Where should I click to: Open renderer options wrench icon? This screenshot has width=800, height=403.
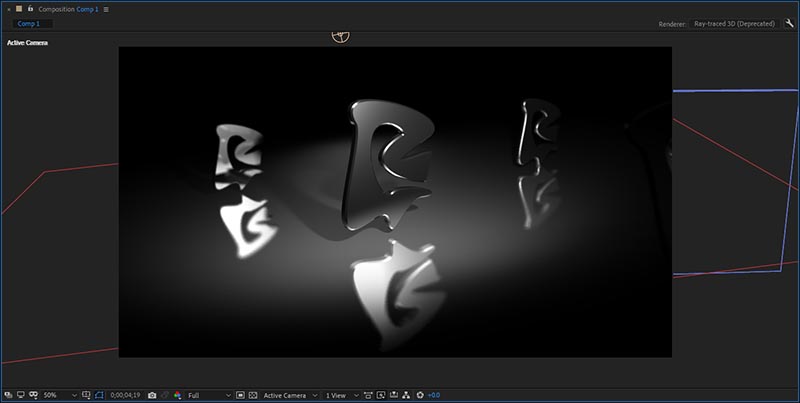790,23
